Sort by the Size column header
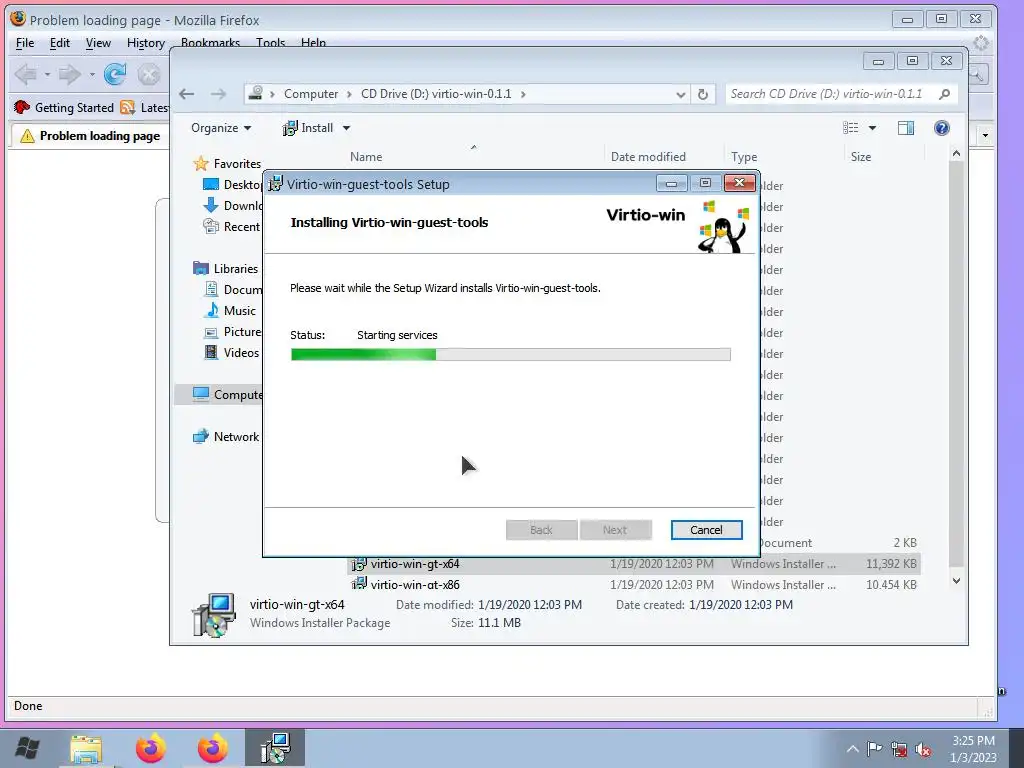 coord(861,157)
